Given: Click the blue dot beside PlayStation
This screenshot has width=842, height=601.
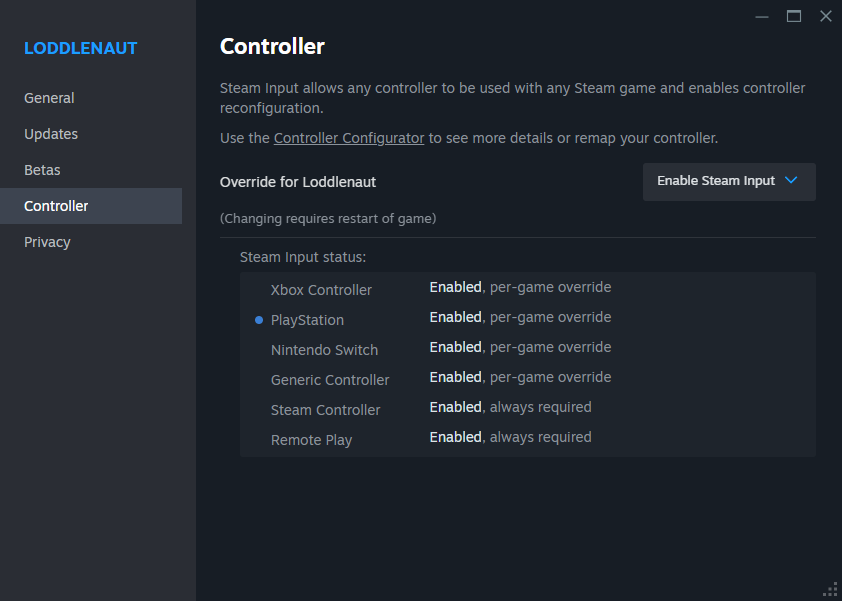Looking at the screenshot, I should point(259,320).
